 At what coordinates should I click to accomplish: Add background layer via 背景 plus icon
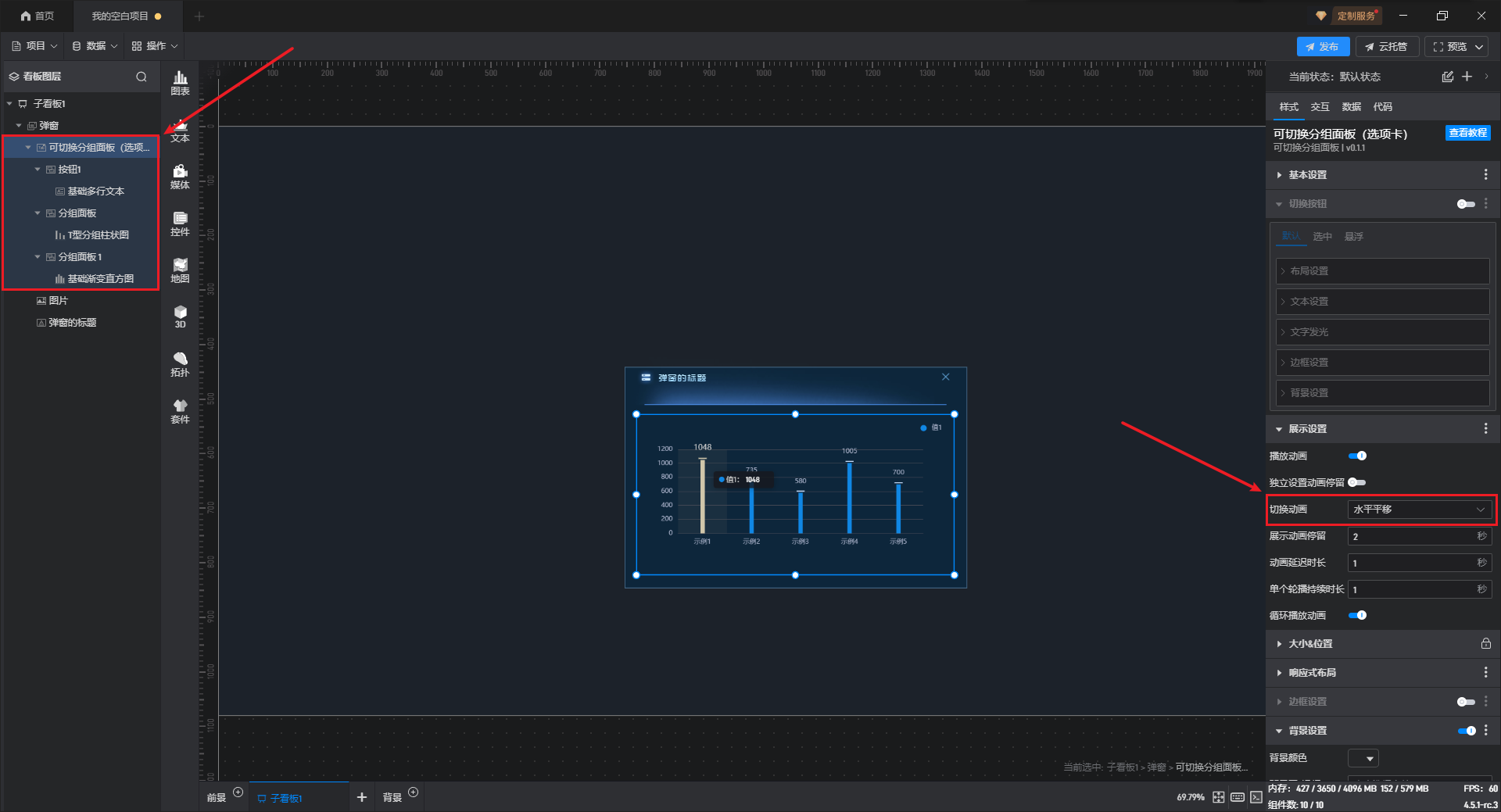[x=414, y=792]
